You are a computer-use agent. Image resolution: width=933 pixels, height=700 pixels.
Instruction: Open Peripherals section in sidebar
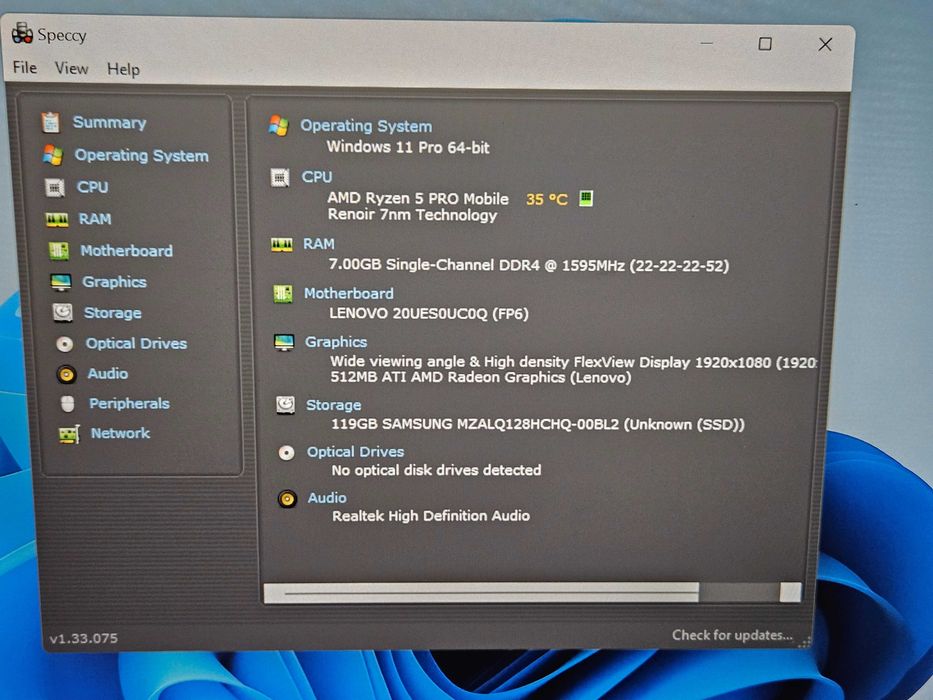coord(130,404)
